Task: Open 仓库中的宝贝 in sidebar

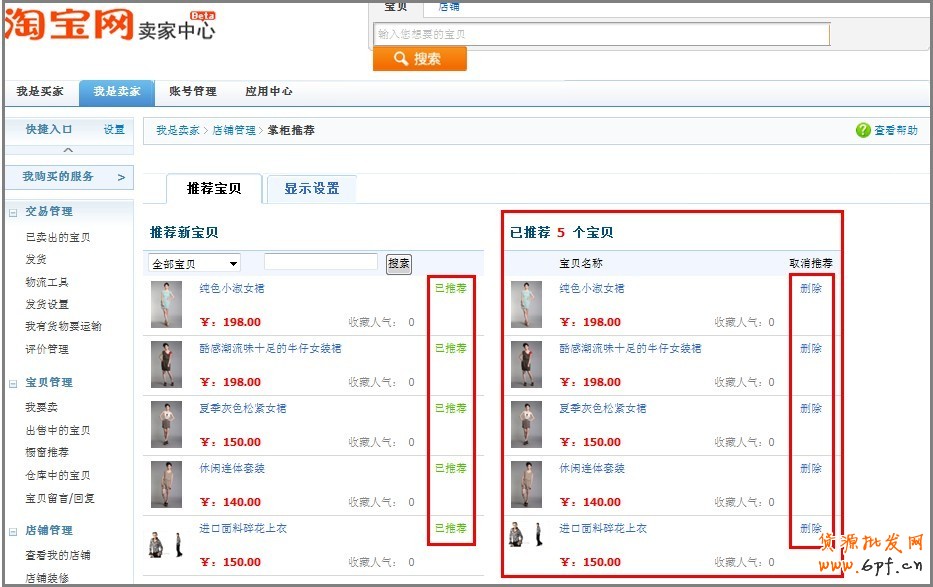Action: [58, 475]
